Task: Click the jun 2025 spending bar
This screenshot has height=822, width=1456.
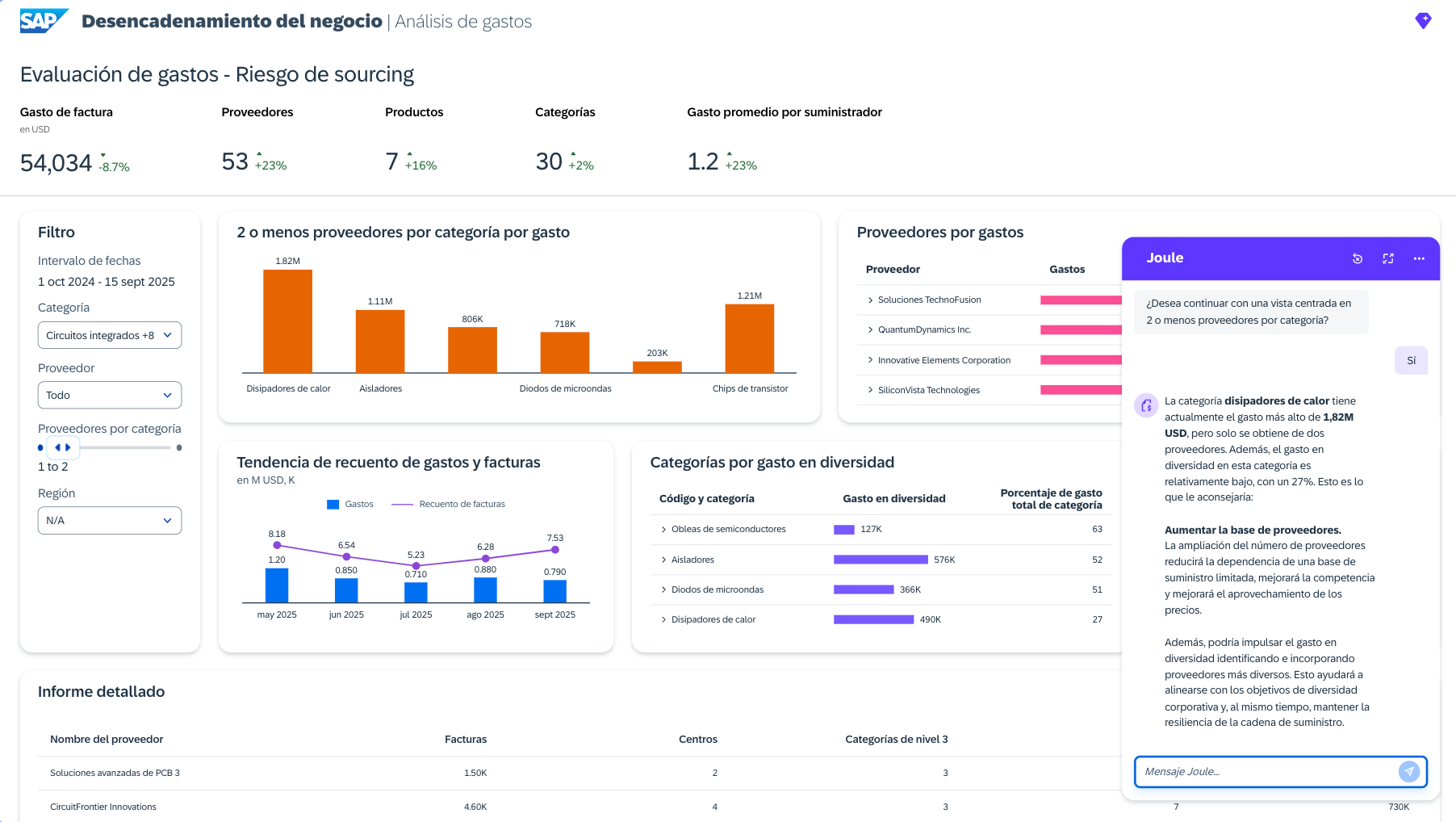Action: point(346,590)
